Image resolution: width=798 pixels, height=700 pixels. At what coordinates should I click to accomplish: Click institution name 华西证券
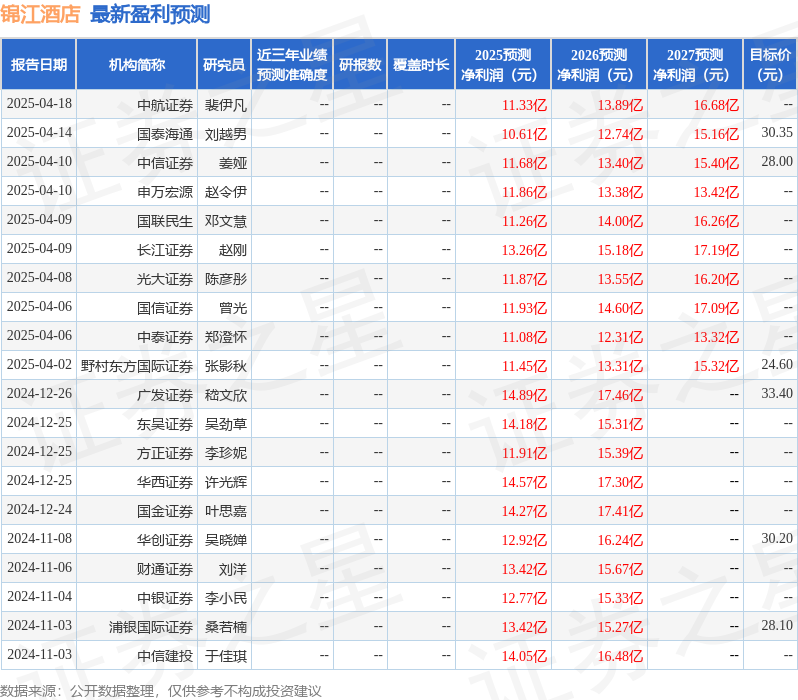[165, 482]
